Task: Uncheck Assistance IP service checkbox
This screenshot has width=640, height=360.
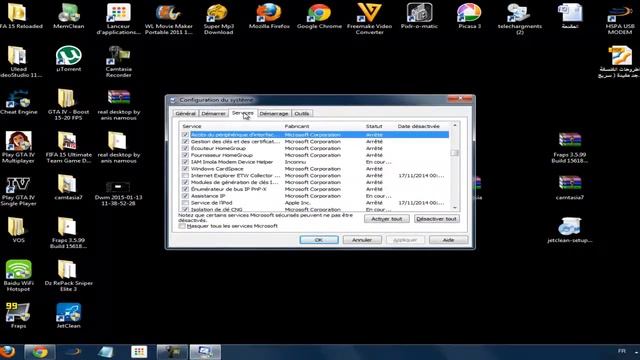Action: pos(185,196)
